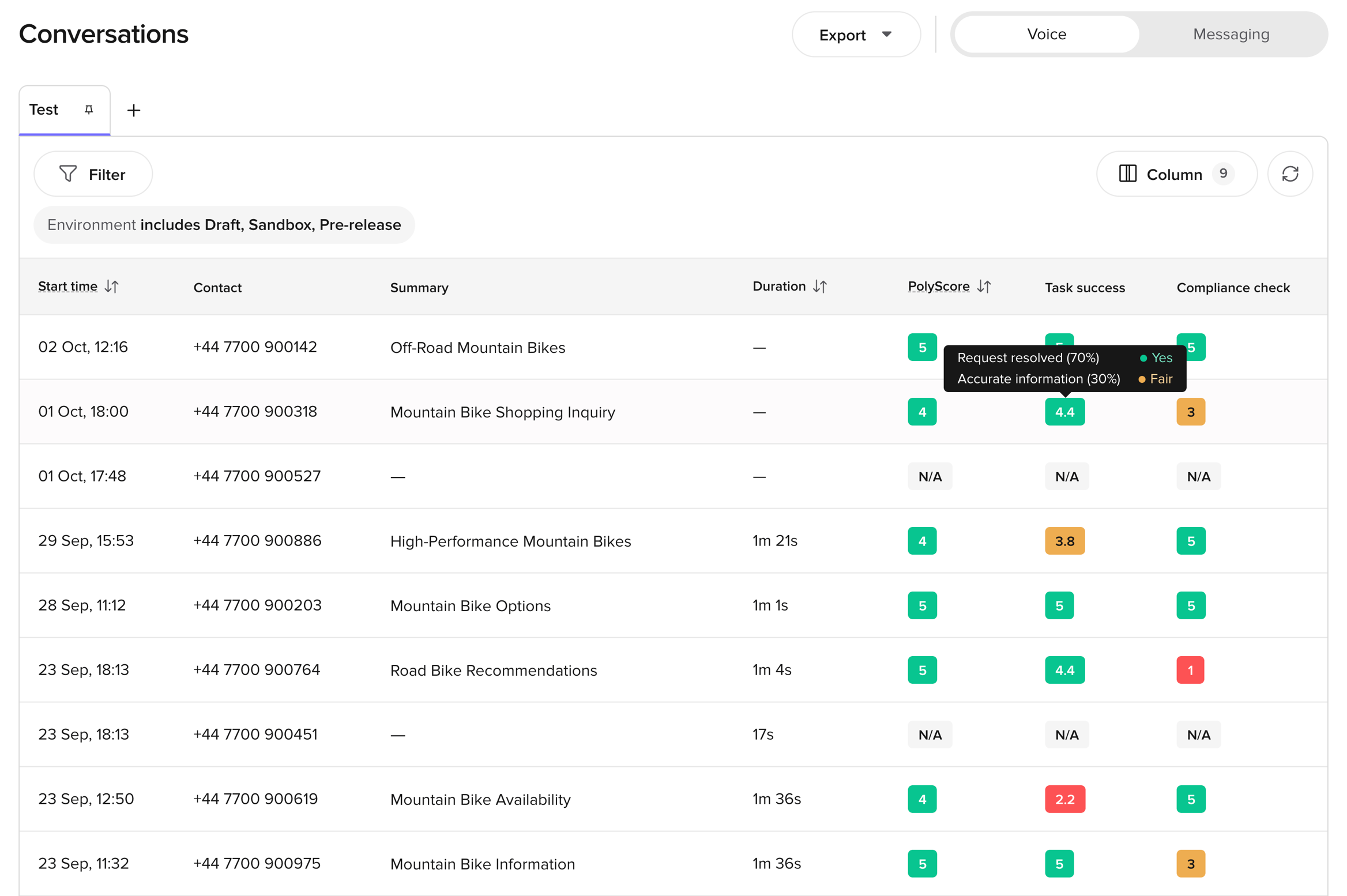Viewport: 1347px width, 896px height.
Task: Click duration 1m 21s cell
Action: (x=774, y=541)
